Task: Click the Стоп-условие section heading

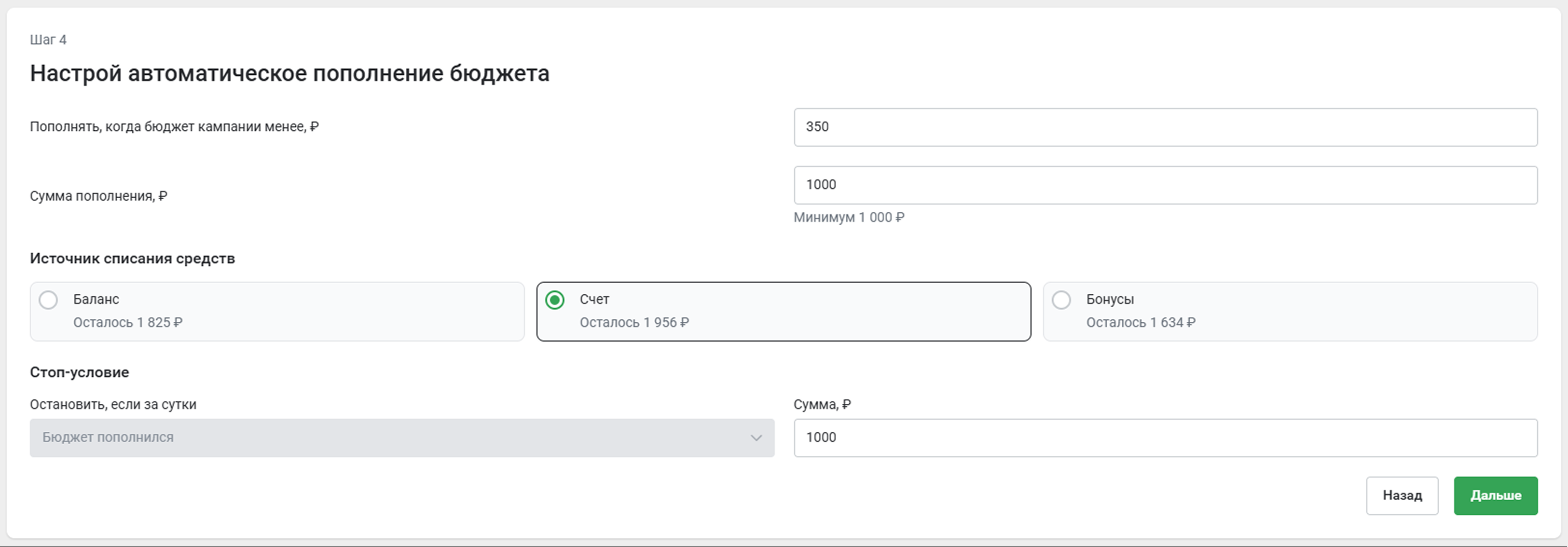Action: click(79, 372)
